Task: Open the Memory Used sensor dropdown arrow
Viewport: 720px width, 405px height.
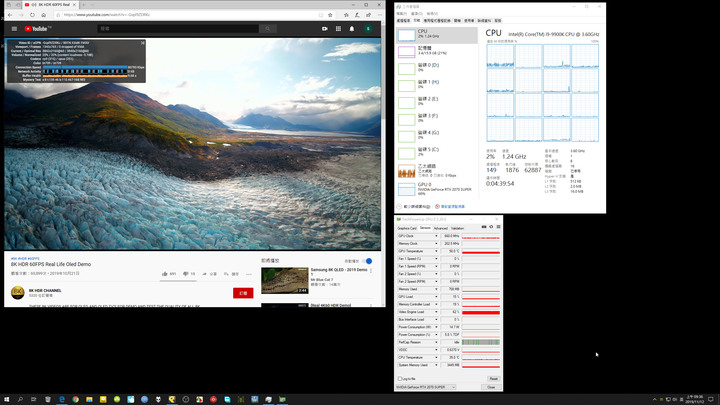Action: [x=436, y=289]
